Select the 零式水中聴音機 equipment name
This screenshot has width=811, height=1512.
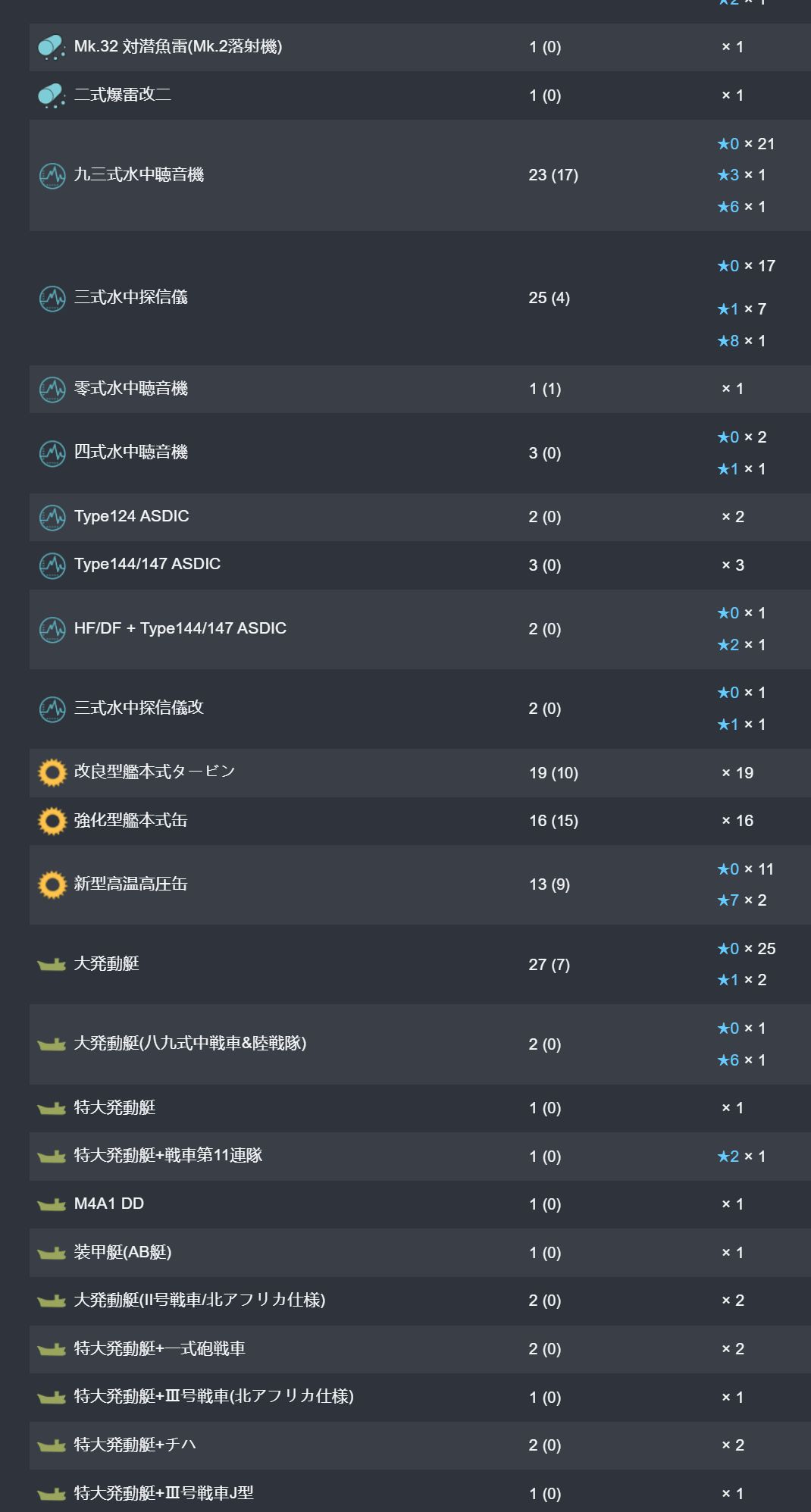point(130,389)
